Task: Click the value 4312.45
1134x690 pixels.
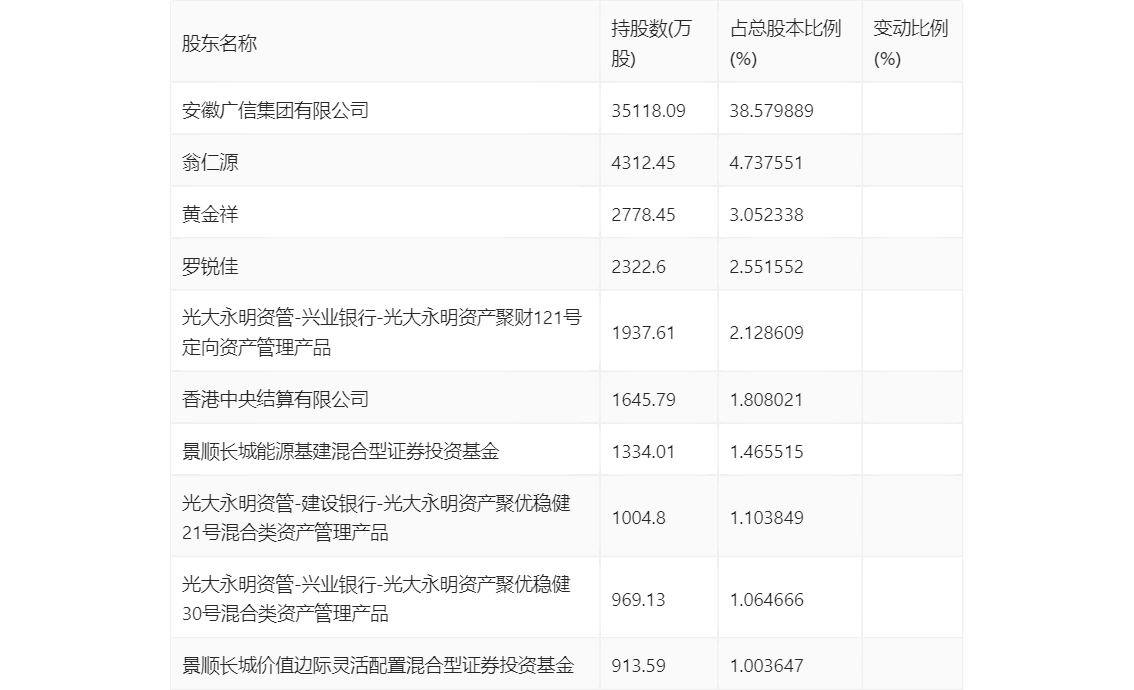Action: coord(643,163)
